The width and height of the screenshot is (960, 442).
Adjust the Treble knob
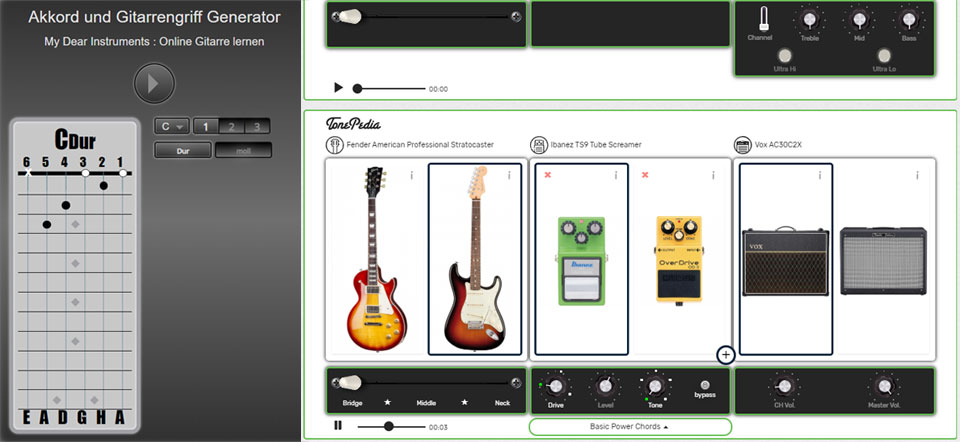(809, 20)
